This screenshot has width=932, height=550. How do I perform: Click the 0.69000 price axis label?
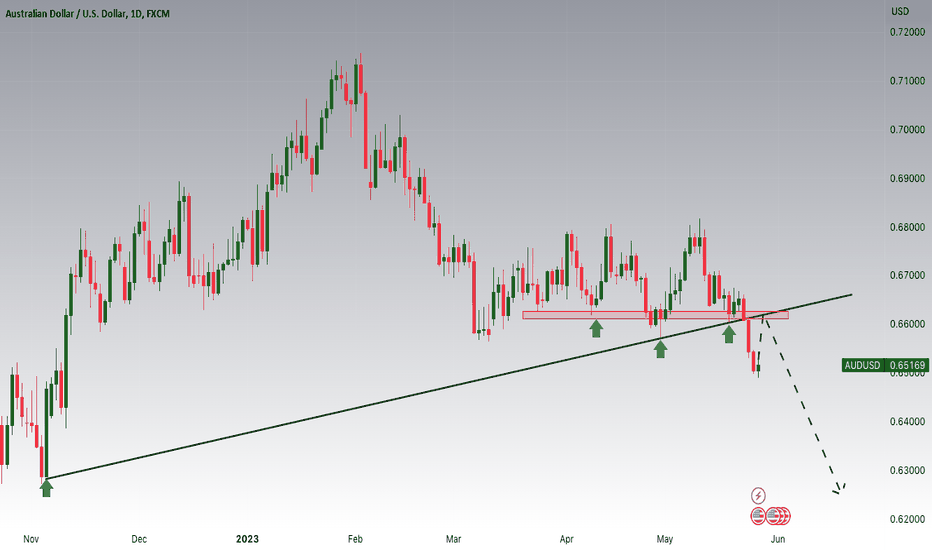[x=907, y=178]
